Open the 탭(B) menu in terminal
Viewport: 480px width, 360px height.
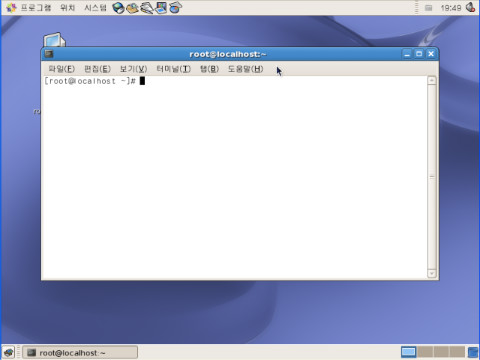click(209, 69)
